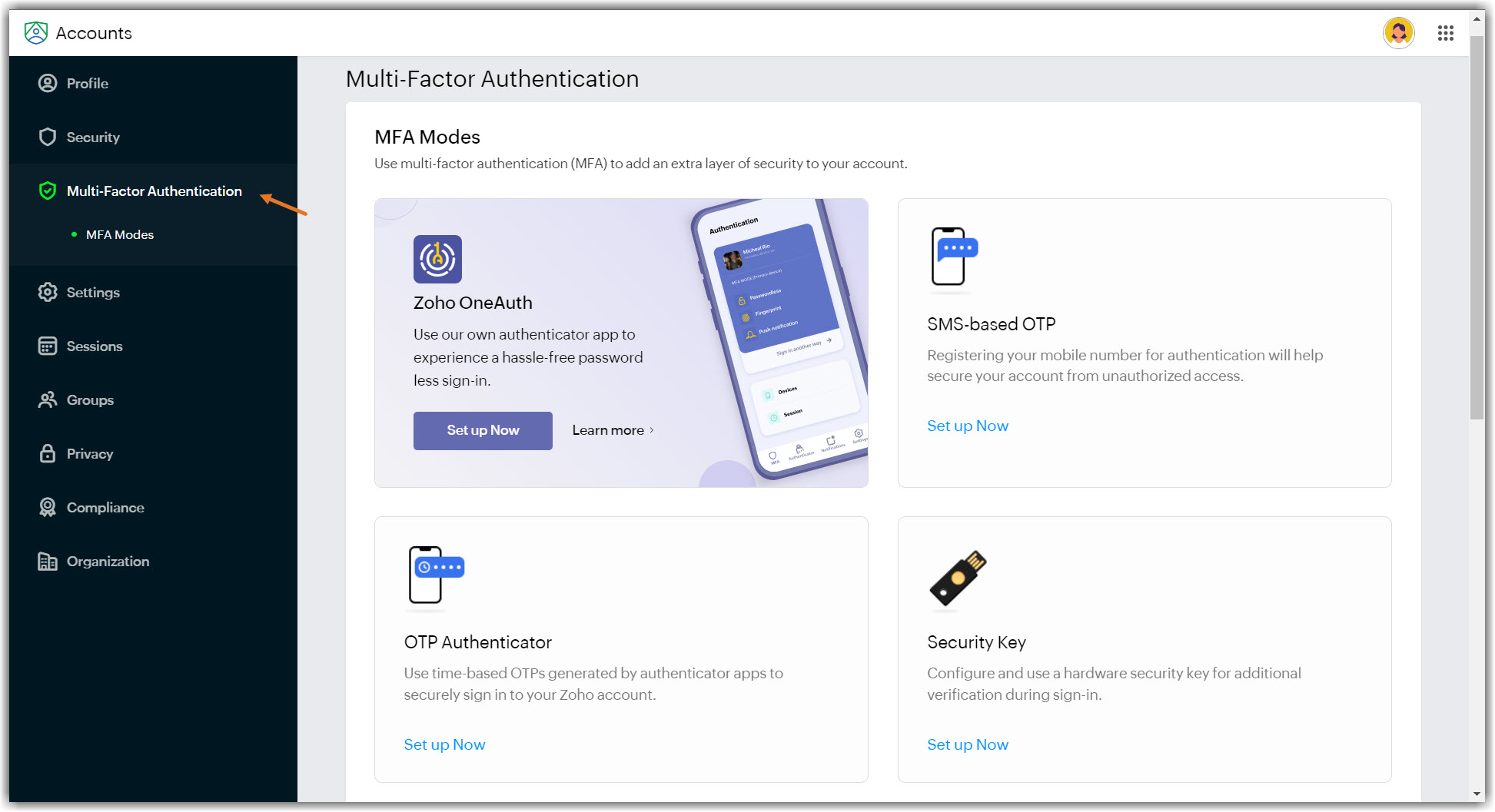Click the MFA description text under MFA Modes
Image resolution: width=1495 pixels, height=812 pixels.
pos(641,164)
